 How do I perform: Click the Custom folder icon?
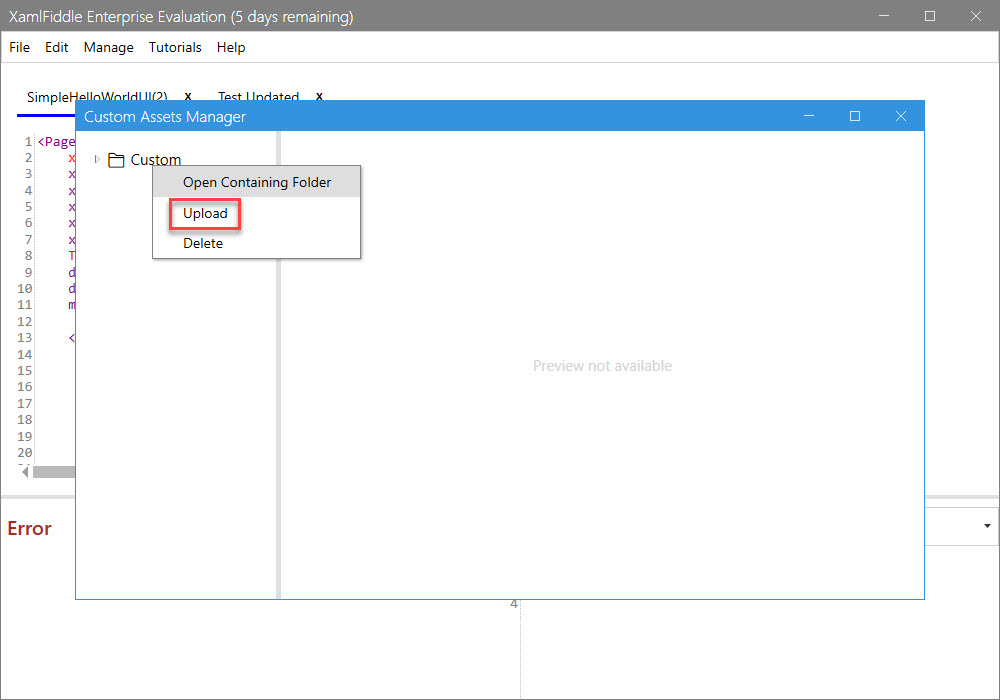116,160
